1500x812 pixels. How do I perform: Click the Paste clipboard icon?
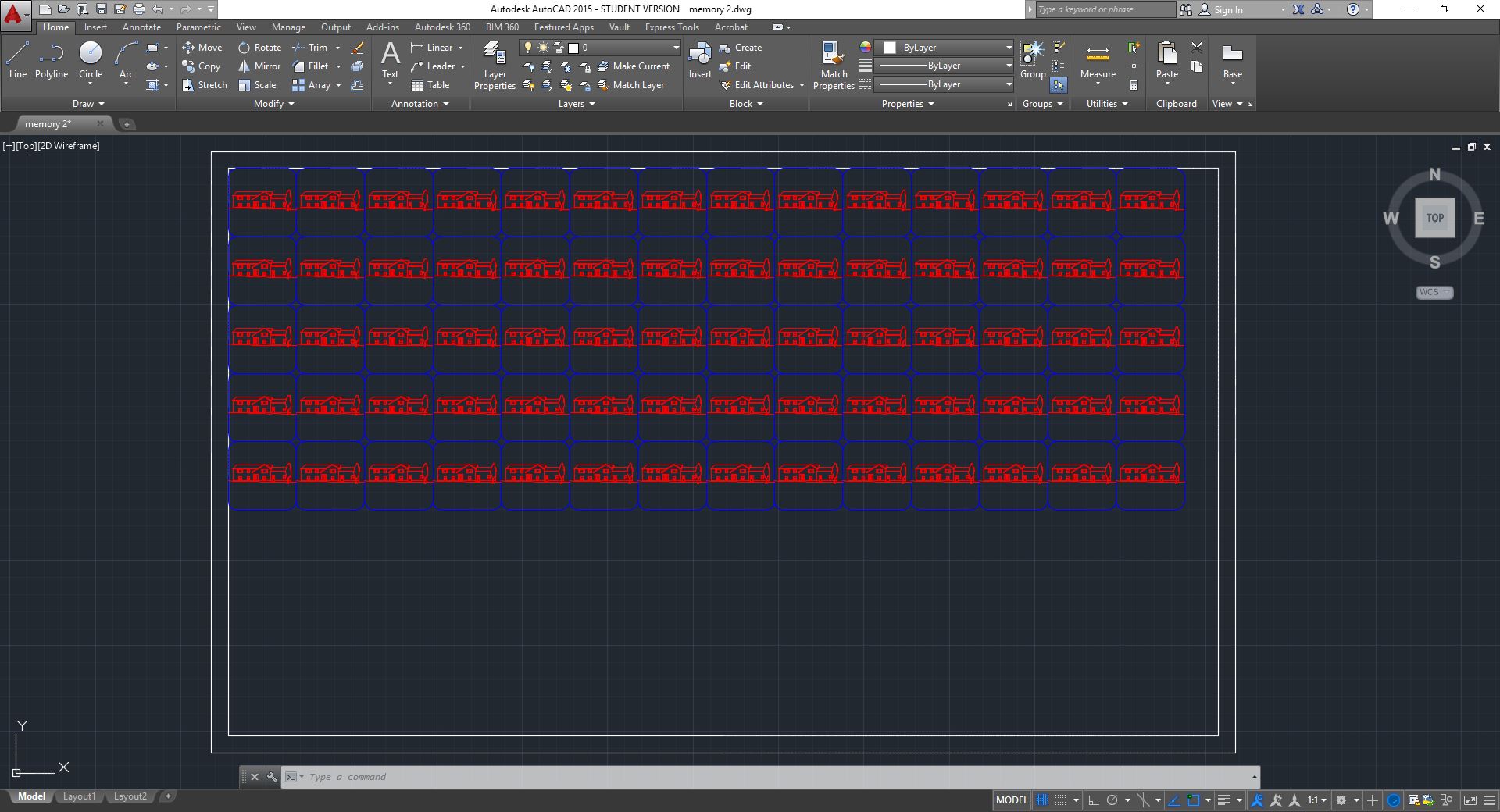(1167, 61)
